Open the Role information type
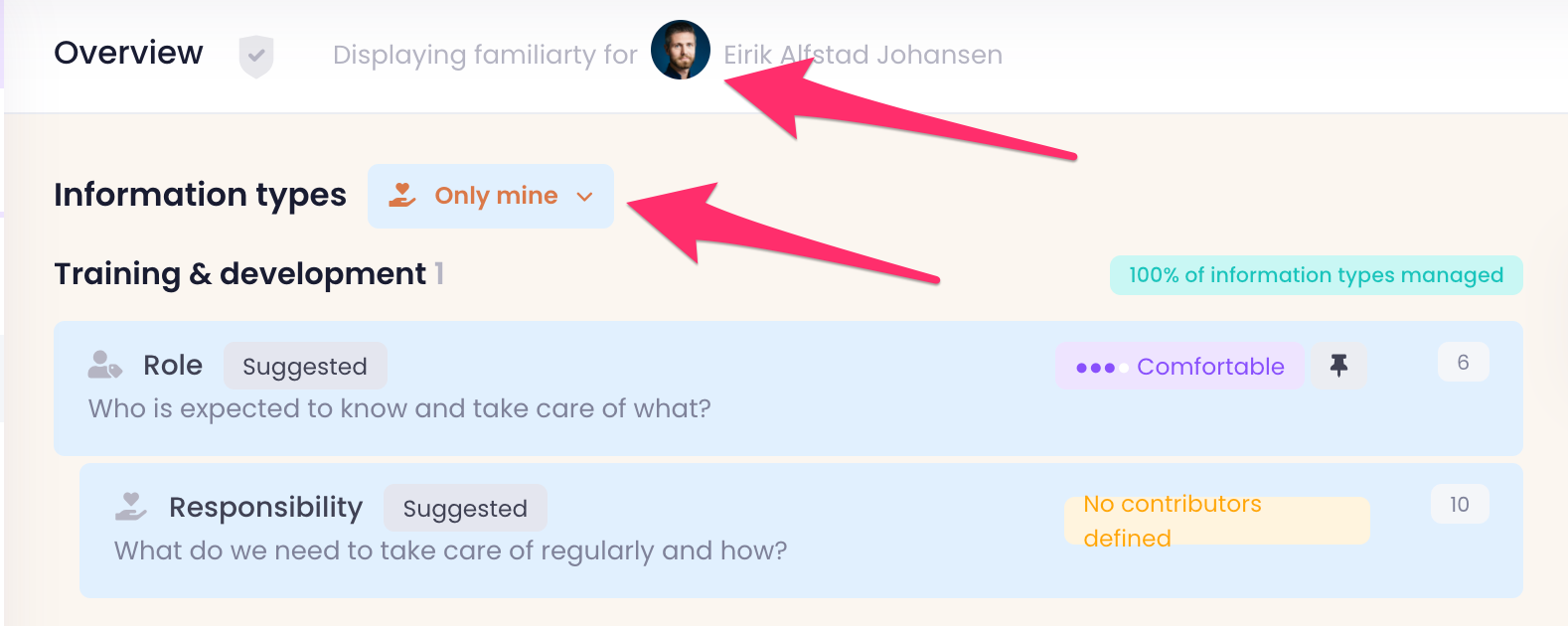The image size is (1568, 626). point(173,366)
